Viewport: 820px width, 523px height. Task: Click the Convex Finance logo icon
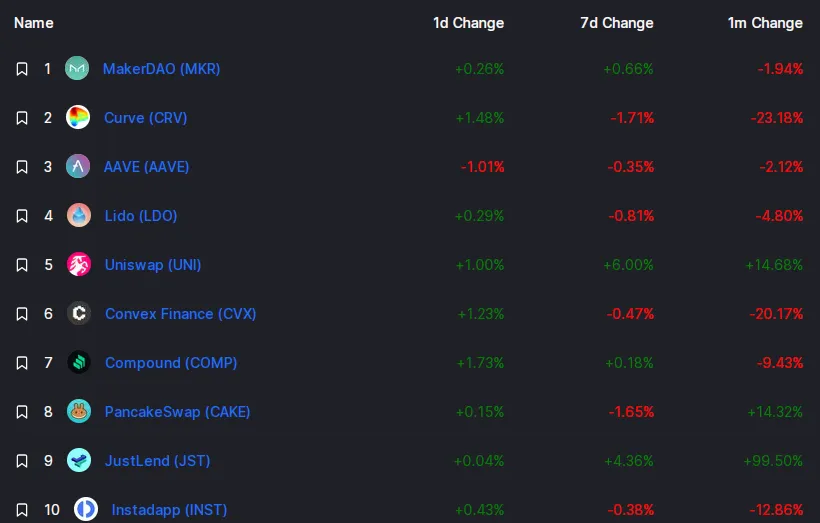pos(79,313)
